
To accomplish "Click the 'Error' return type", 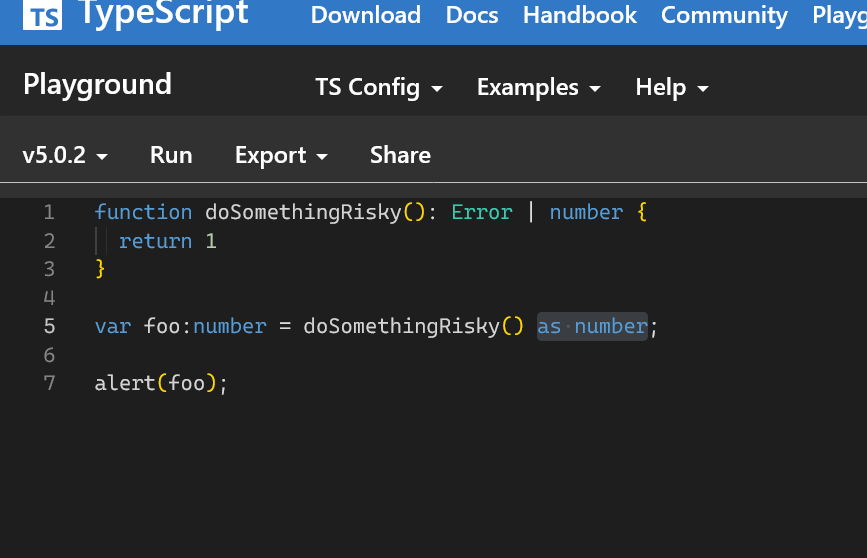I will click(x=482, y=212).
